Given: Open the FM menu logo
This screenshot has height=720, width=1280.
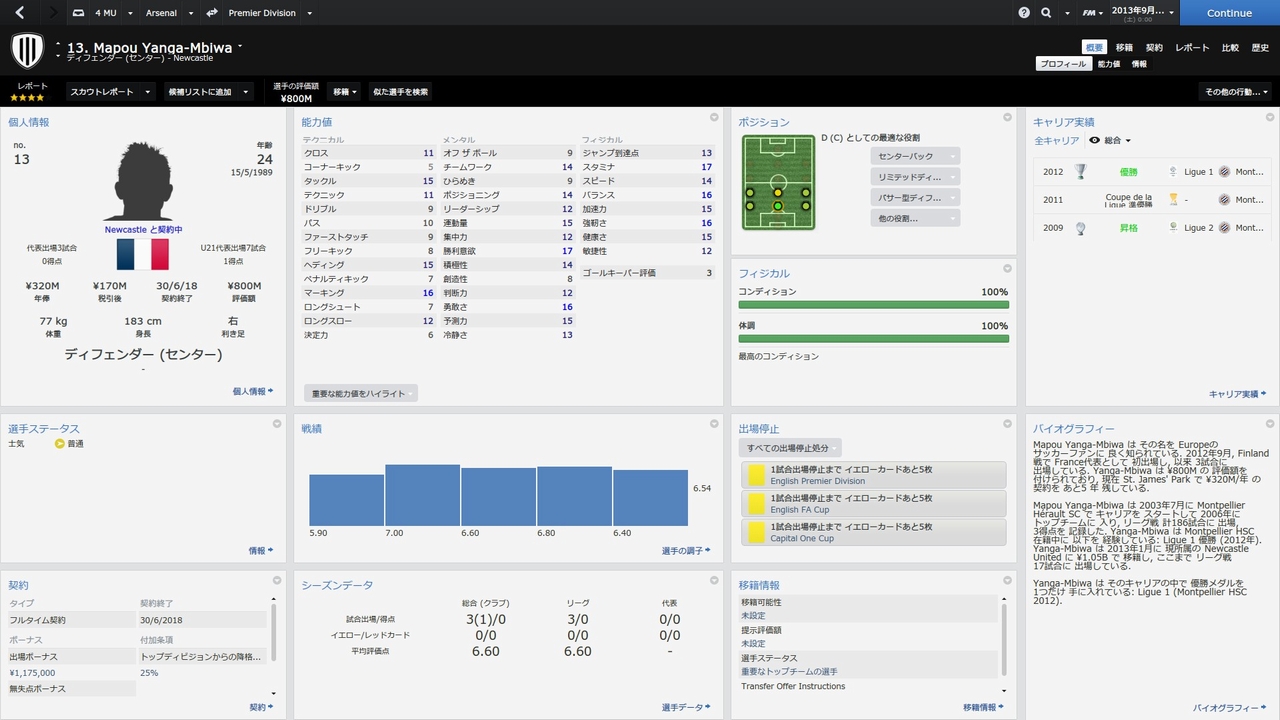Looking at the screenshot, I should pos(1093,13).
